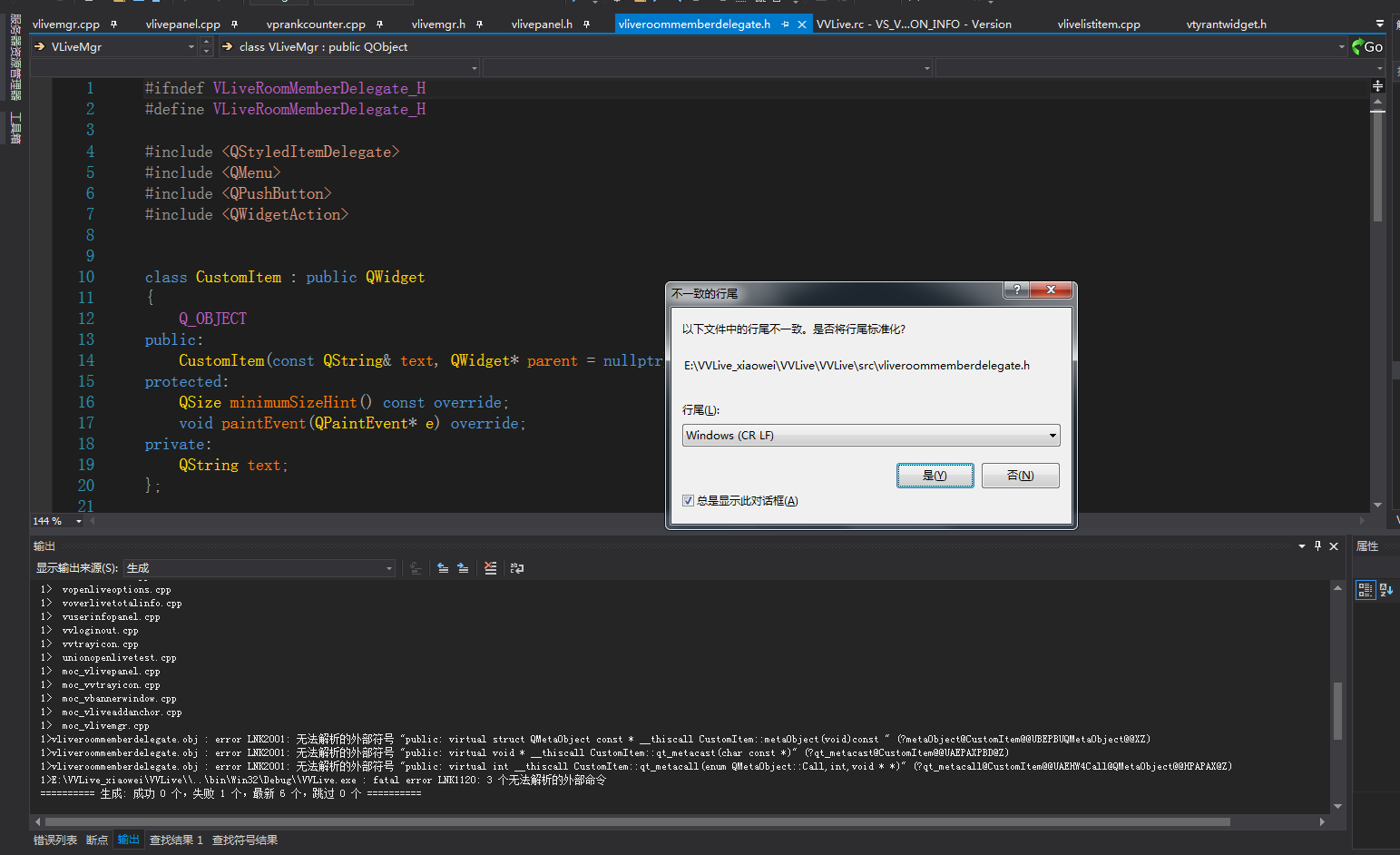Clear all output text
The height and width of the screenshot is (855, 1400).
(491, 568)
